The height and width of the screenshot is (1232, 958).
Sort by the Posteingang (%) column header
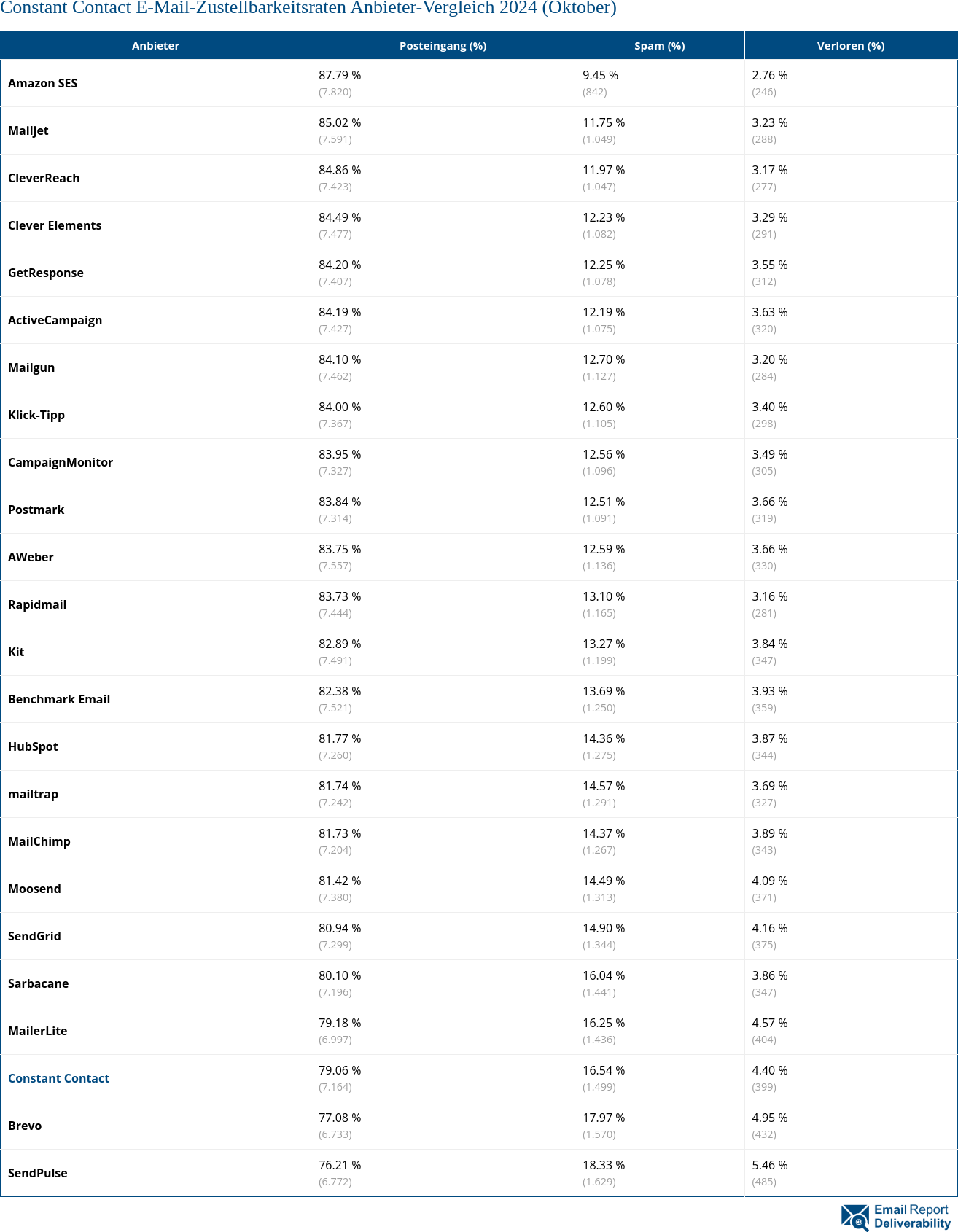(x=443, y=45)
